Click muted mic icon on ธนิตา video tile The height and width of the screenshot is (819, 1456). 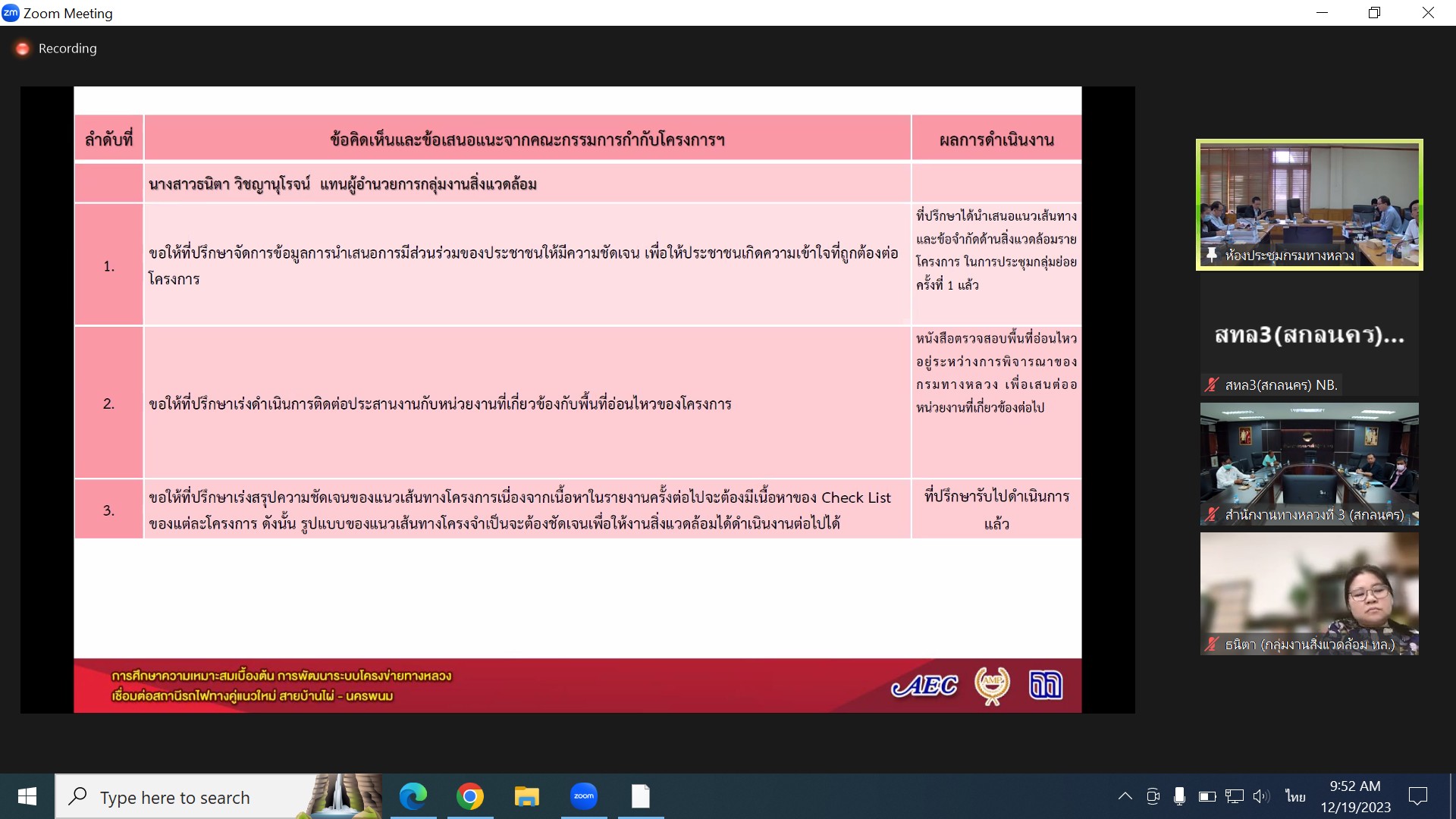(1211, 645)
